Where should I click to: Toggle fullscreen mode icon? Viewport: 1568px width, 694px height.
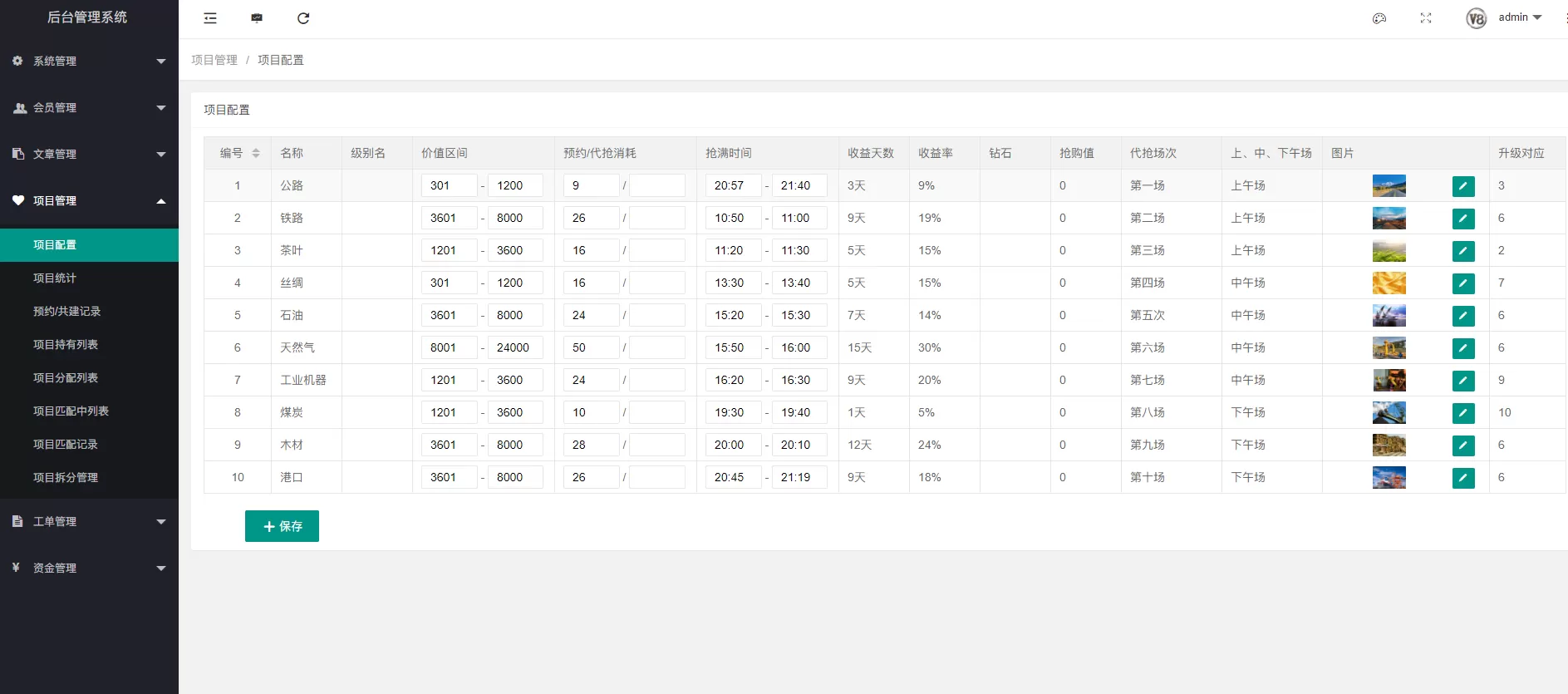(1426, 18)
